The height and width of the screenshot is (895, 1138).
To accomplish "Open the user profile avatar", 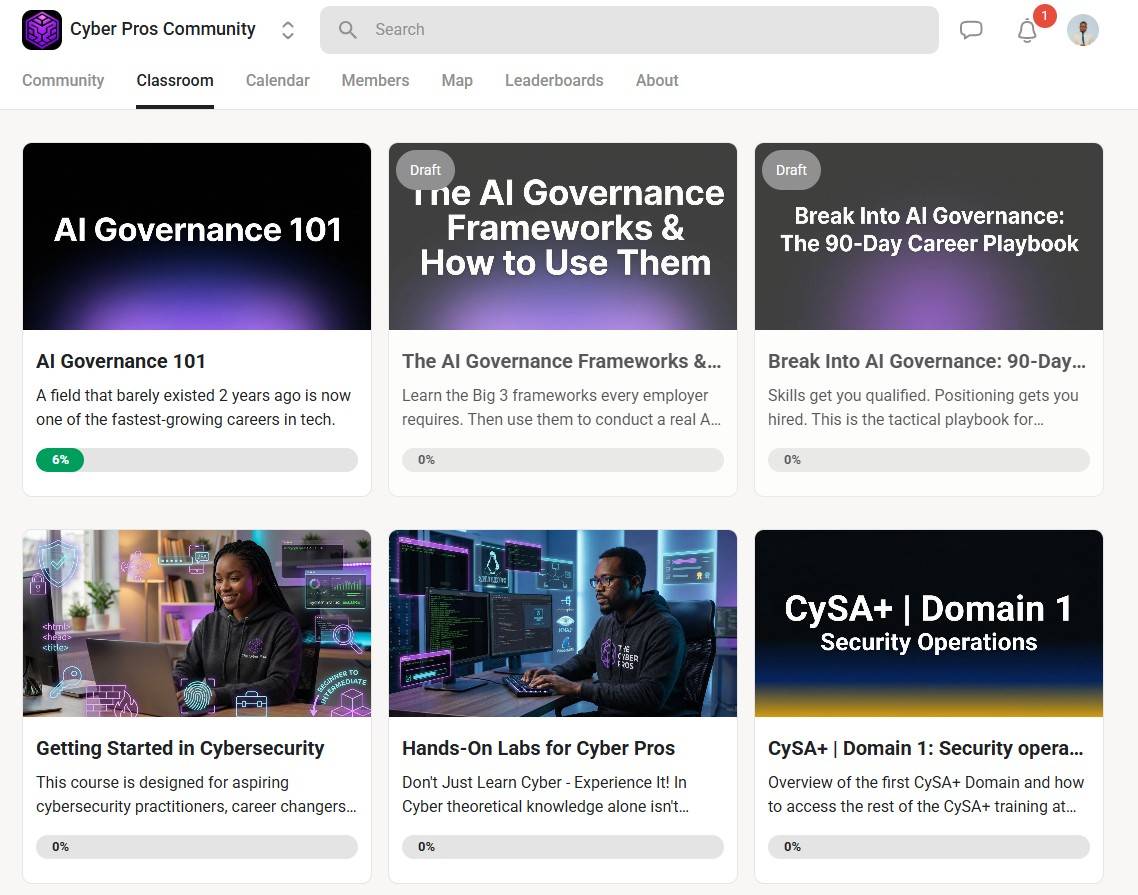I will coord(1082,30).
